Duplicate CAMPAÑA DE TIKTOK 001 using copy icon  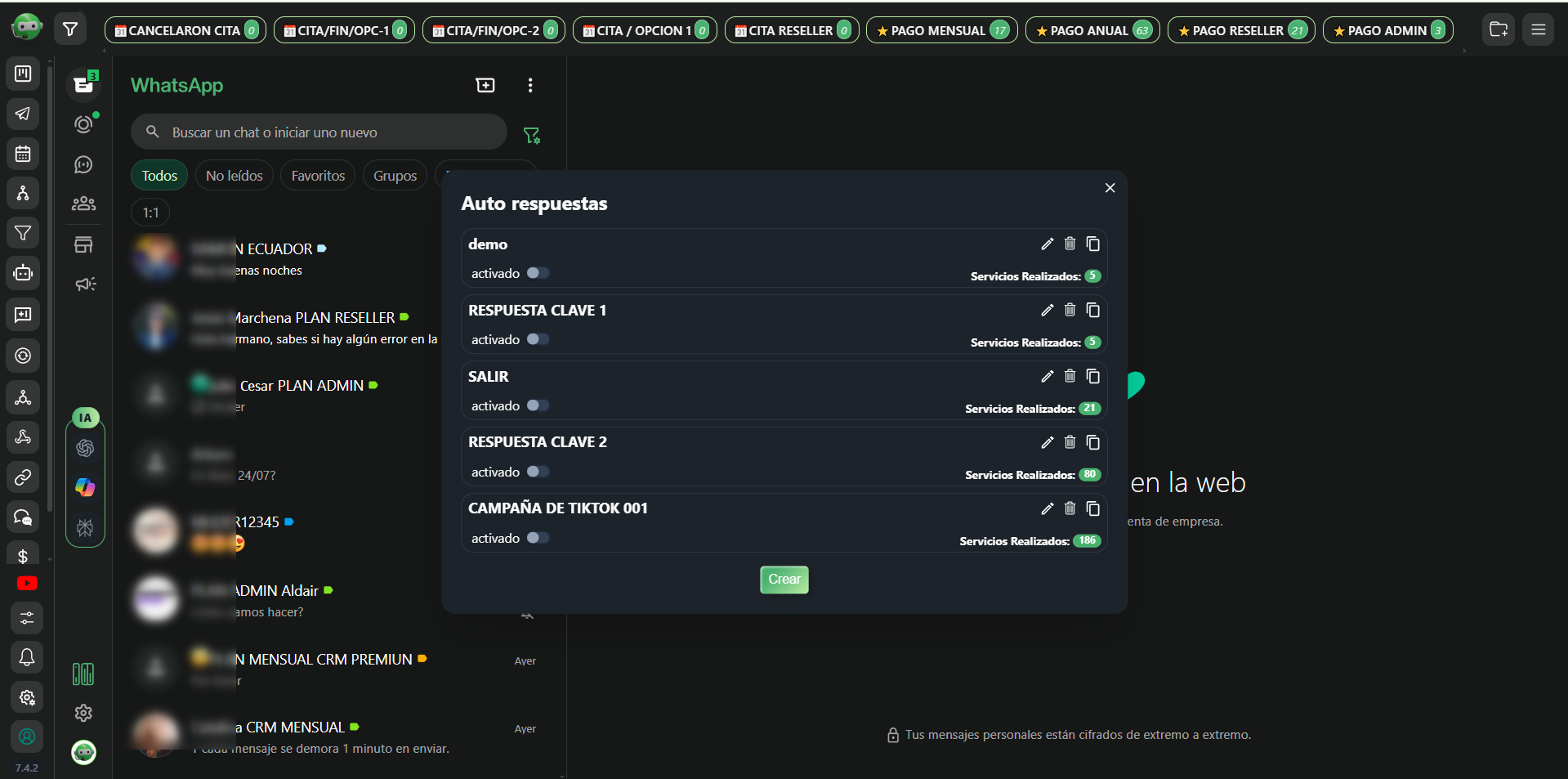(1092, 508)
